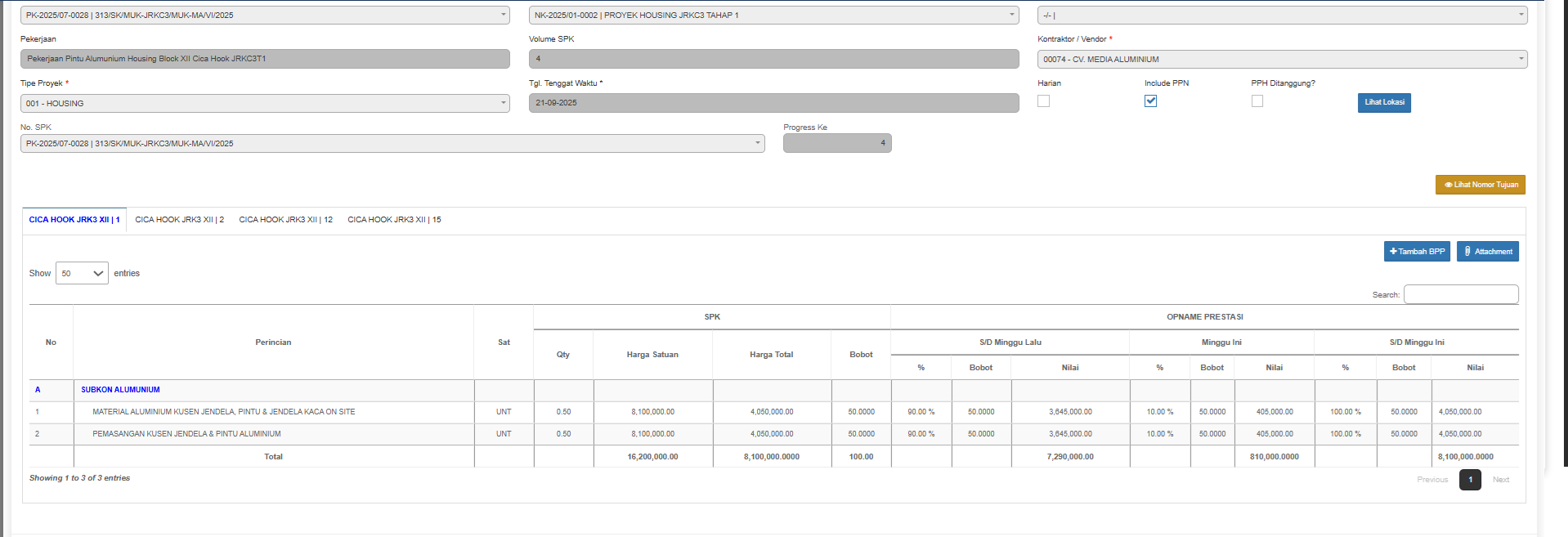Open the '-/- |' dropdown at top right
The height and width of the screenshot is (537, 1568).
1282,15
